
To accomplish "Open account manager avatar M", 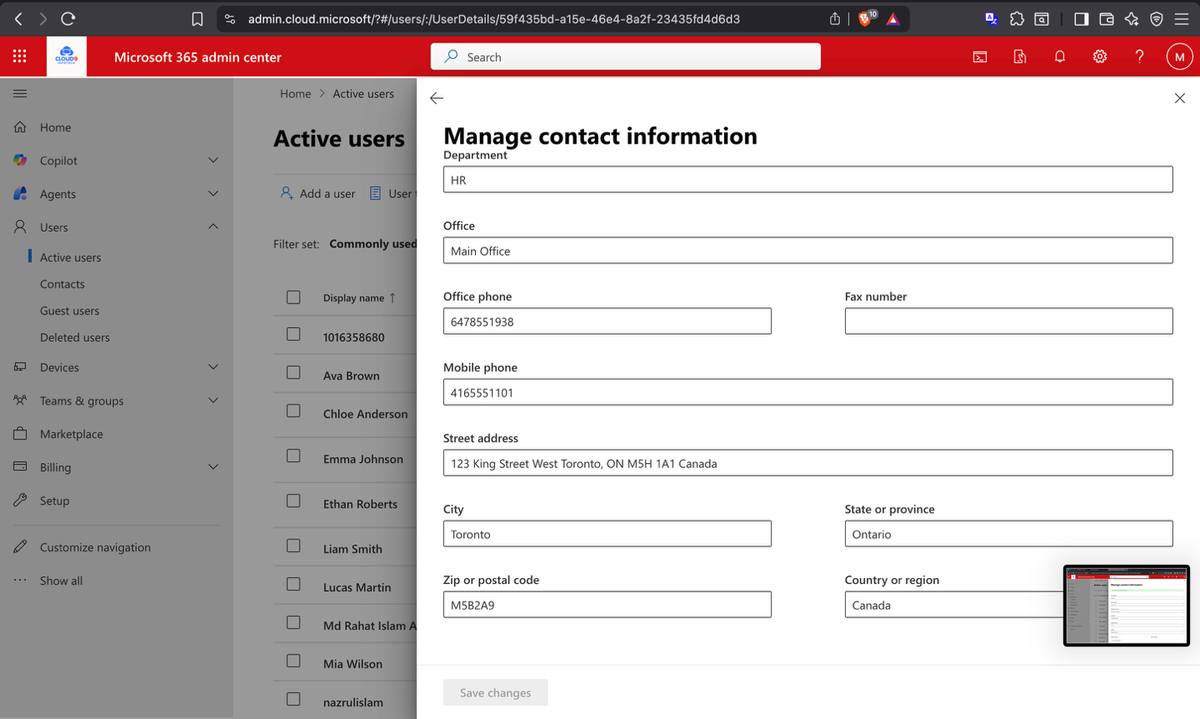I will [x=1179, y=57].
